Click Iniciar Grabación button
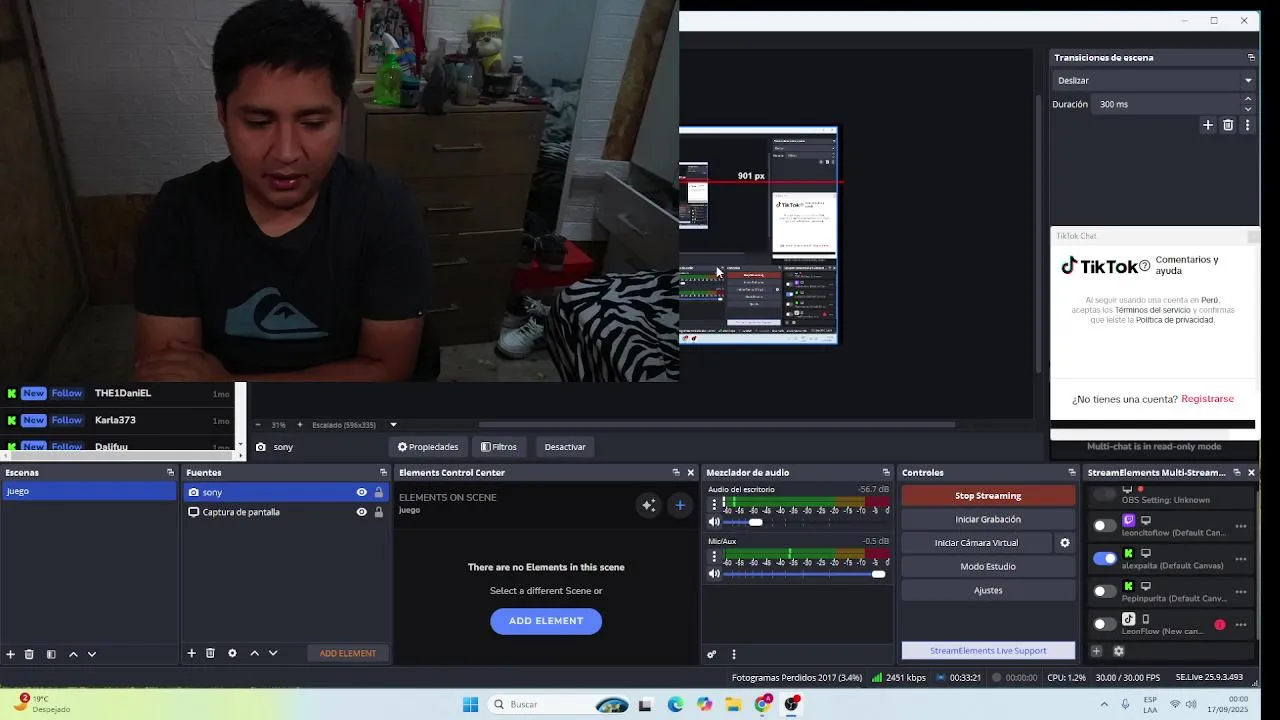Screen dimensions: 1280x720 988,520
